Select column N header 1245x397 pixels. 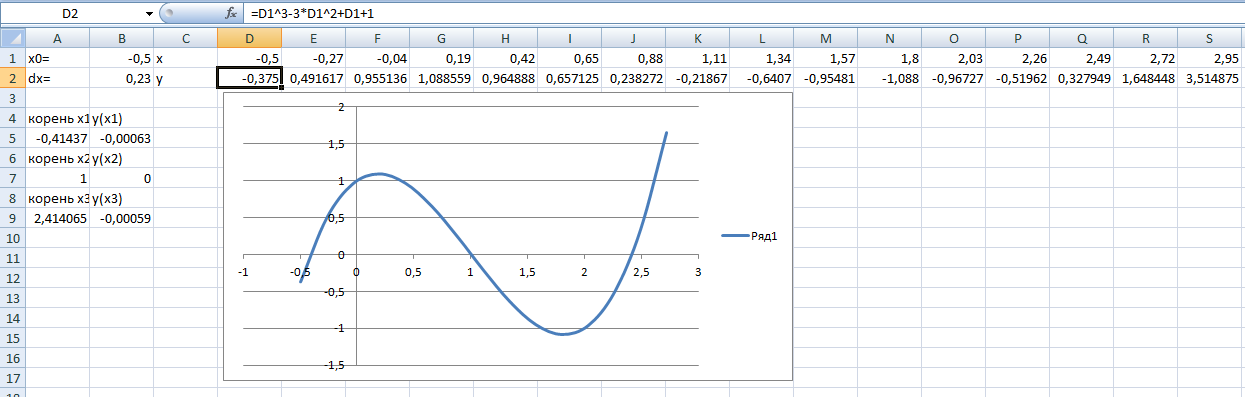889,38
